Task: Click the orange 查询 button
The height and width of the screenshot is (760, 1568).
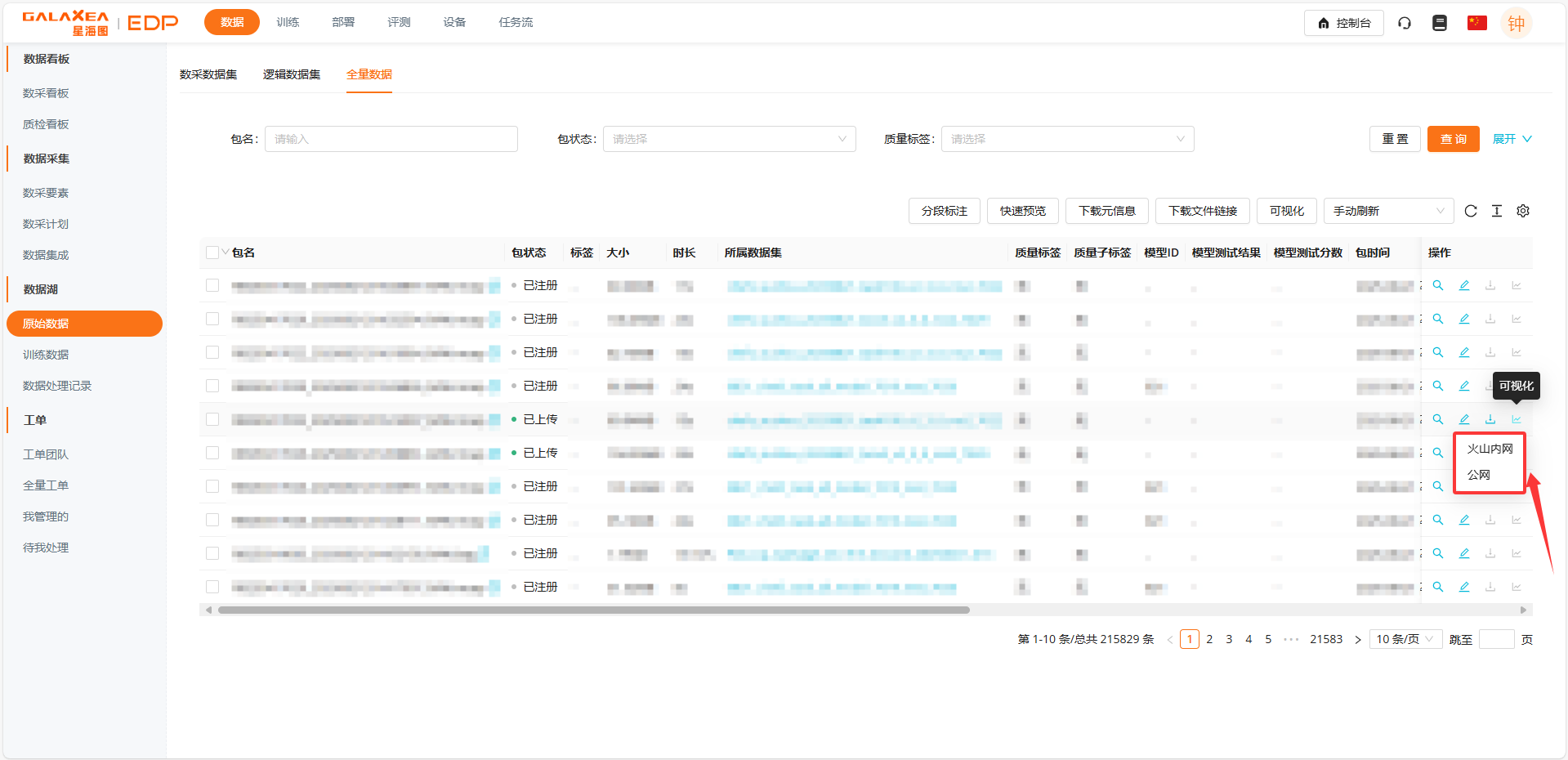Action: (1453, 139)
